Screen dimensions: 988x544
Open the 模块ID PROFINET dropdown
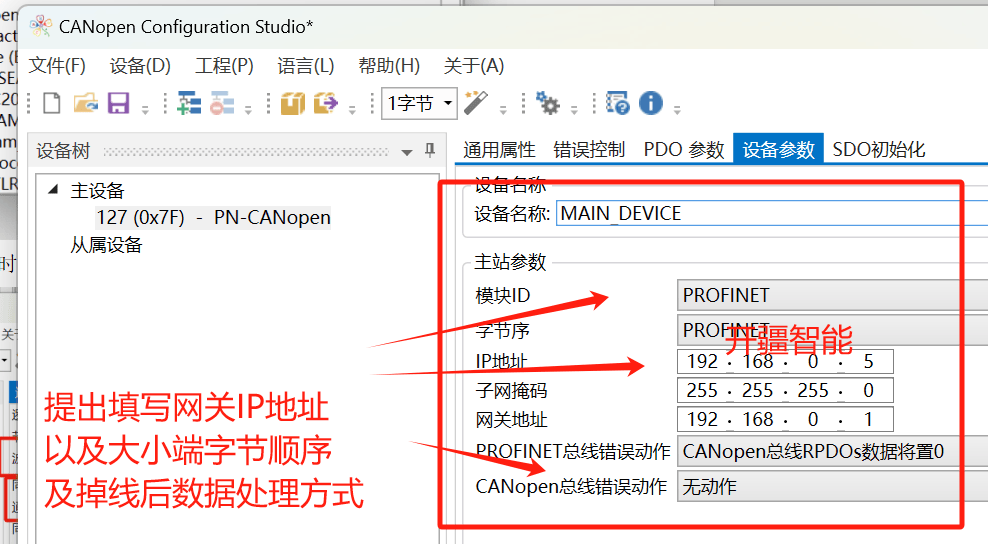click(x=832, y=295)
